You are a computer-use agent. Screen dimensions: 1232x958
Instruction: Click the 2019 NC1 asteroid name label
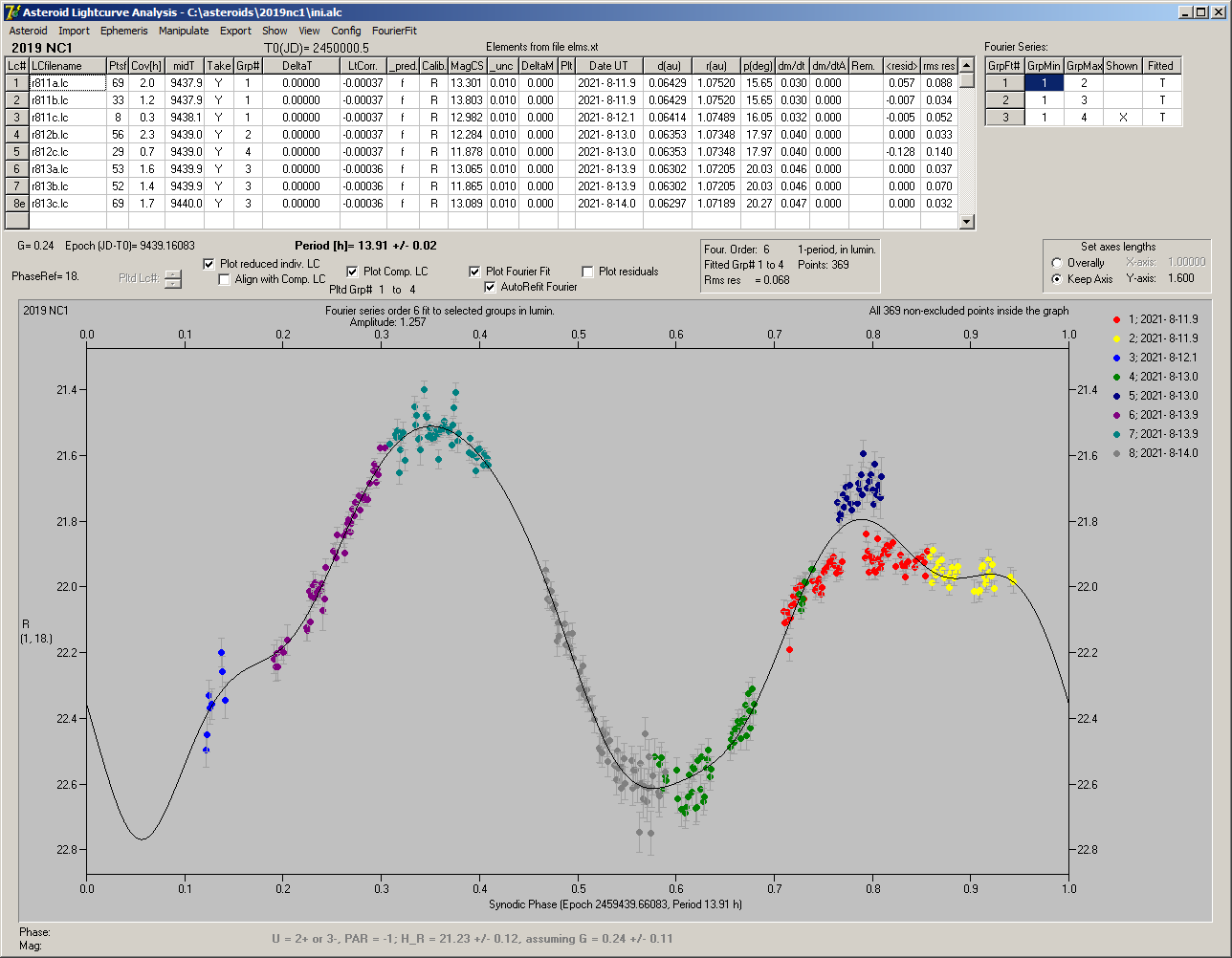coord(41,47)
